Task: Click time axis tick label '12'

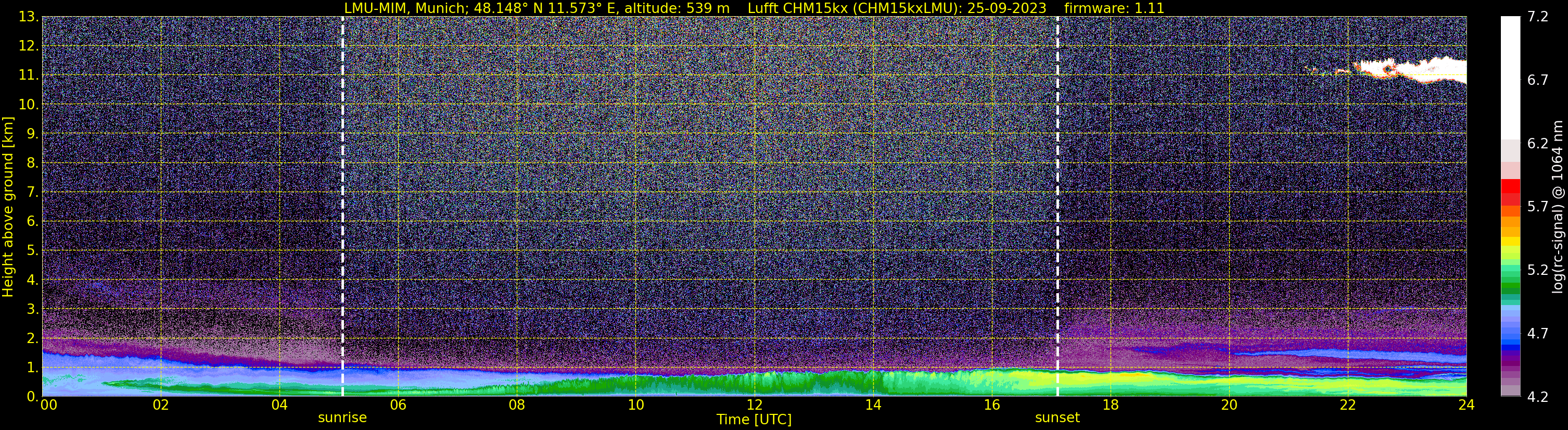Action: coord(754,405)
